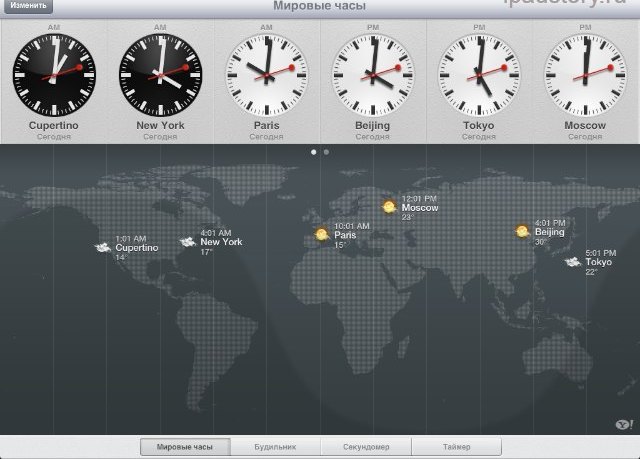Click the sunny weather icon for Paris
Image resolution: width=640 pixels, height=459 pixels.
click(322, 234)
